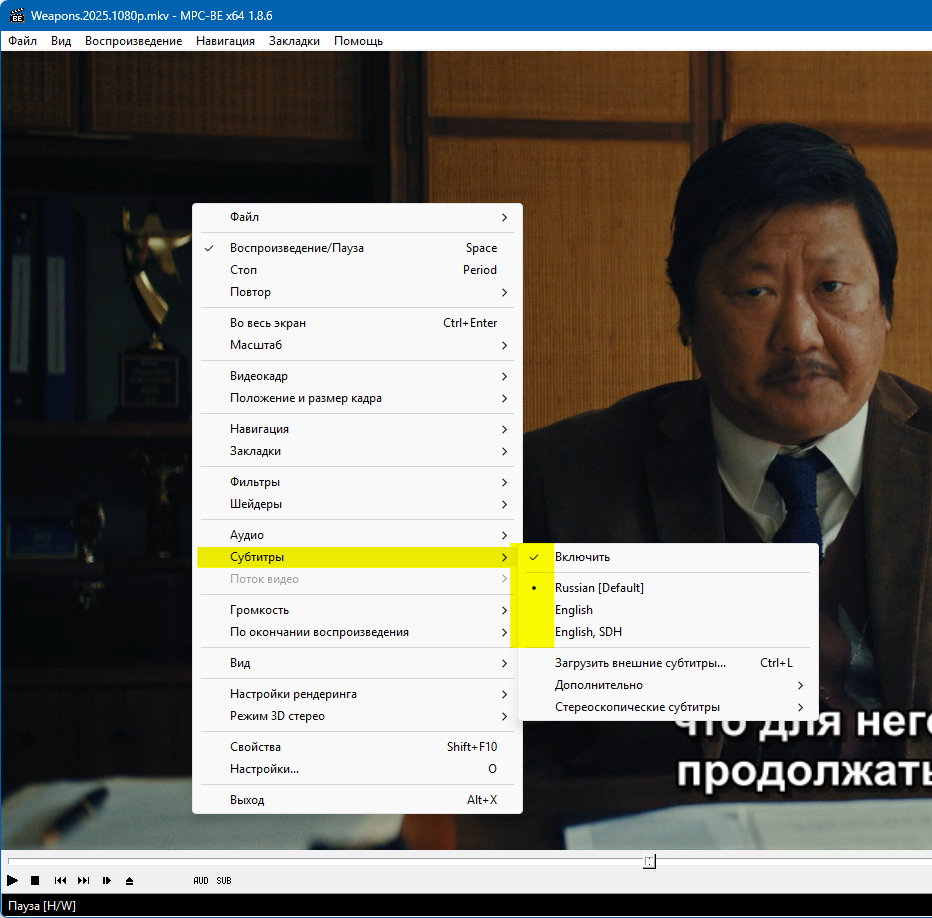This screenshot has width=932, height=918.
Task: Toggle the Включить subtitles checkmark
Action: (x=582, y=557)
